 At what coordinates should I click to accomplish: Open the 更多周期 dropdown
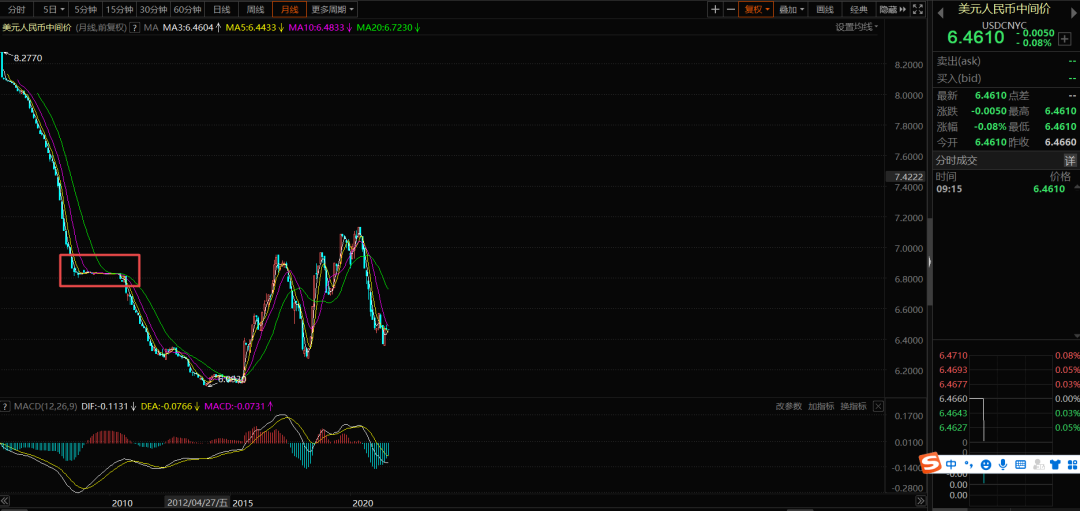tap(333, 10)
